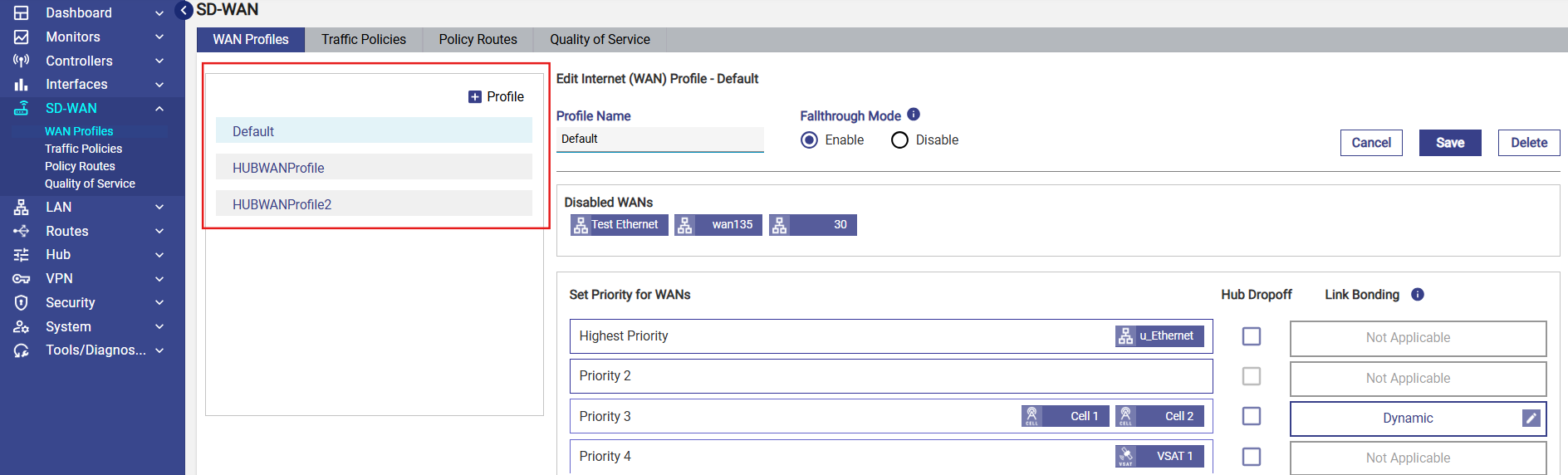This screenshot has height=475, width=1568.
Task: Collapse the SD-WAN sidebar section
Action: (159, 109)
